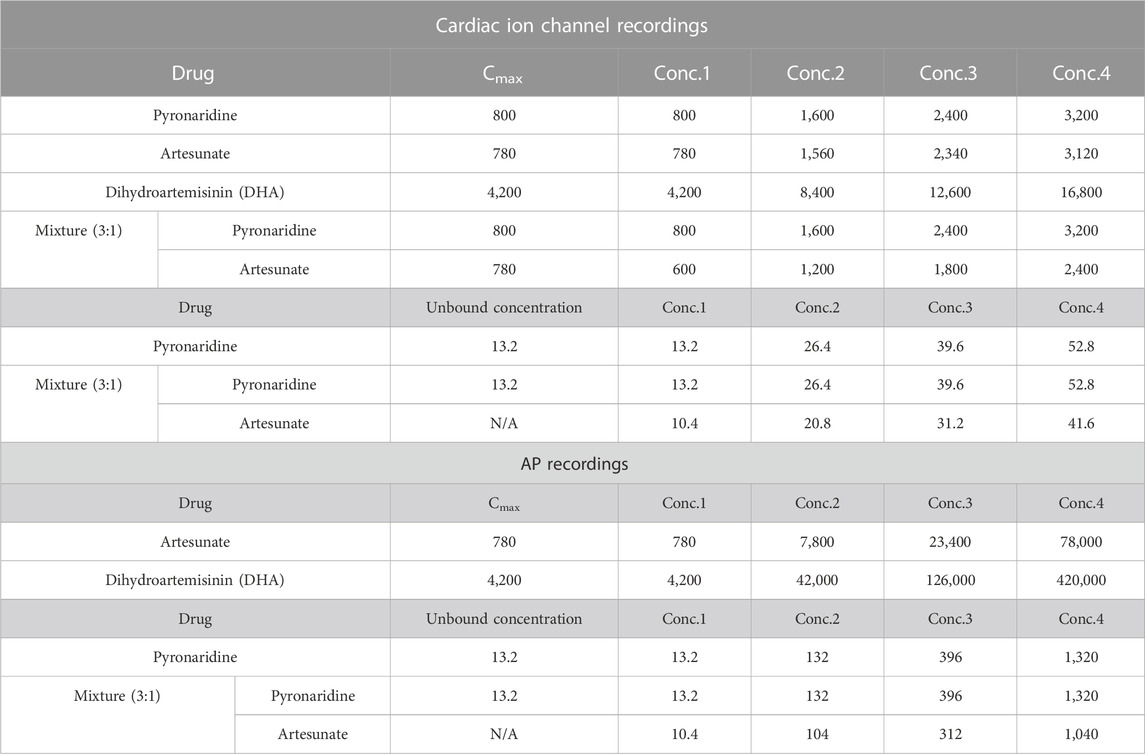The image size is (1145, 754).
Task: Select the Artesunate label in the 3,120 row
Action: pos(195,154)
